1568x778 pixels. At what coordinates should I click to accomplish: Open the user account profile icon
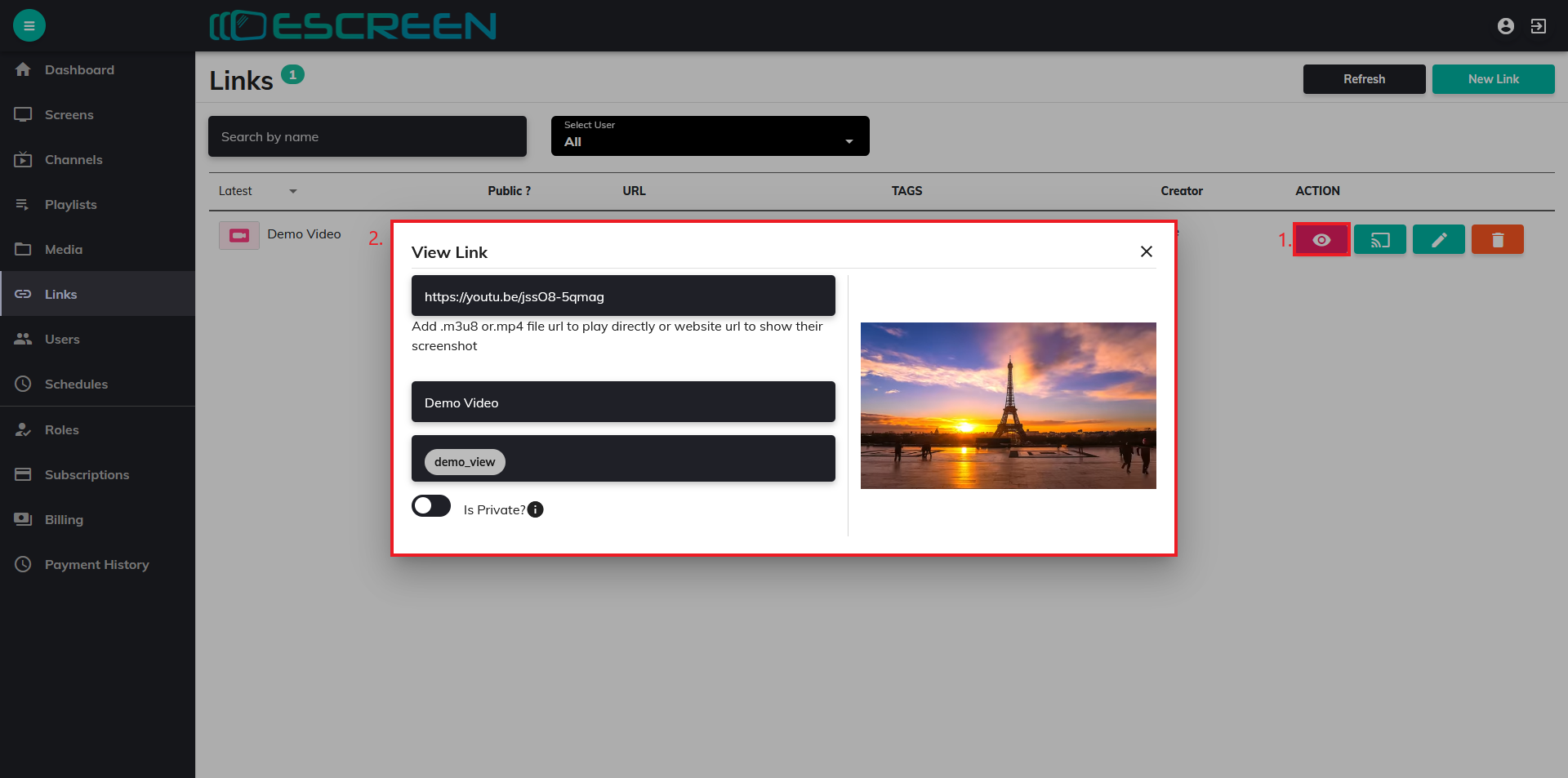(1506, 26)
